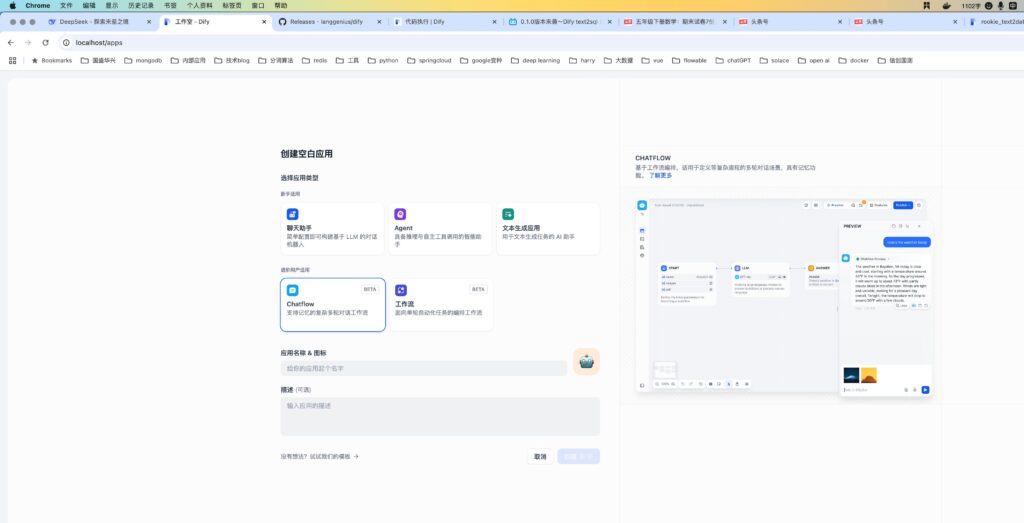Select the 文本生成应用 app type card

[547, 229]
